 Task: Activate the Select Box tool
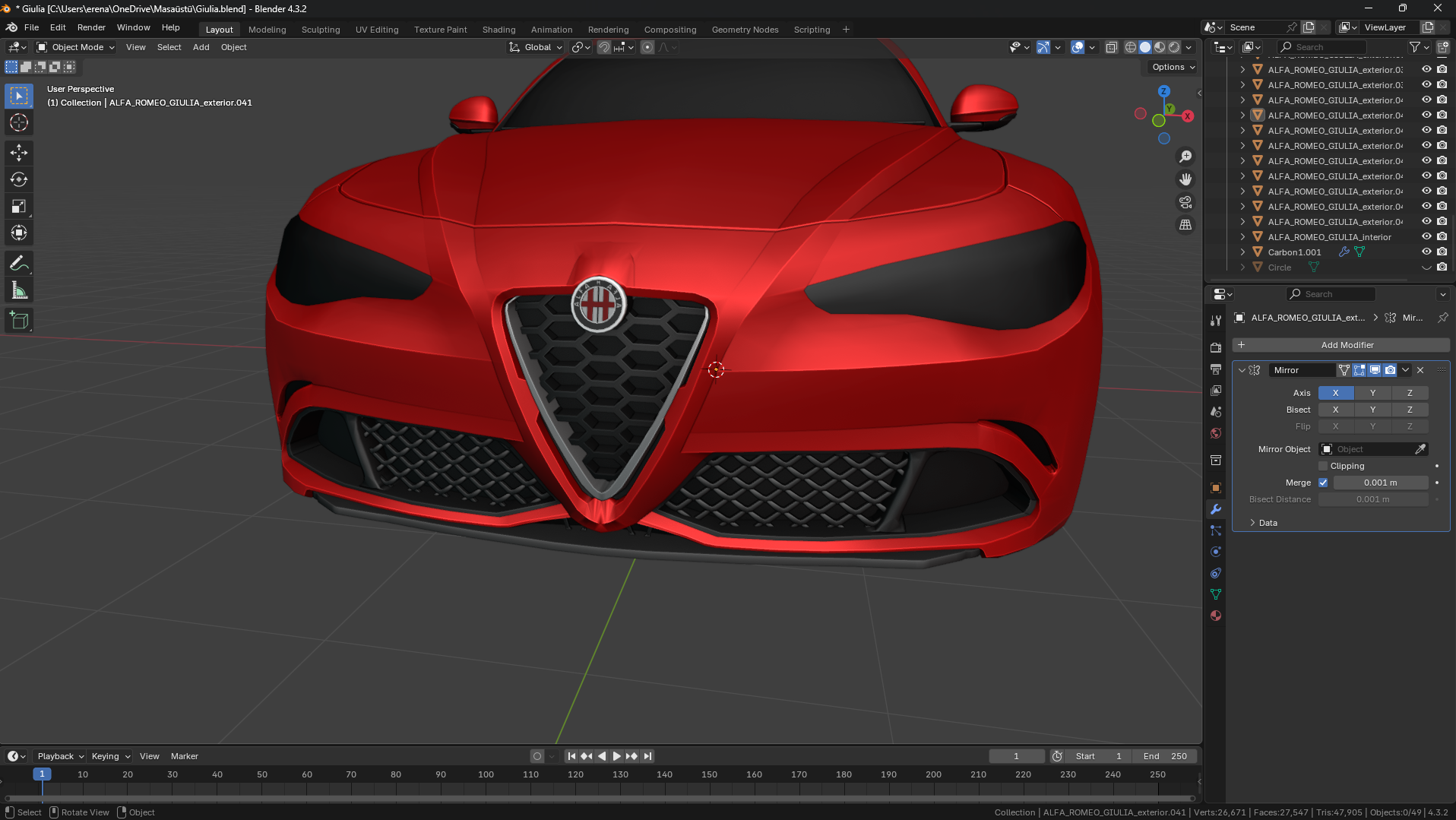point(19,96)
